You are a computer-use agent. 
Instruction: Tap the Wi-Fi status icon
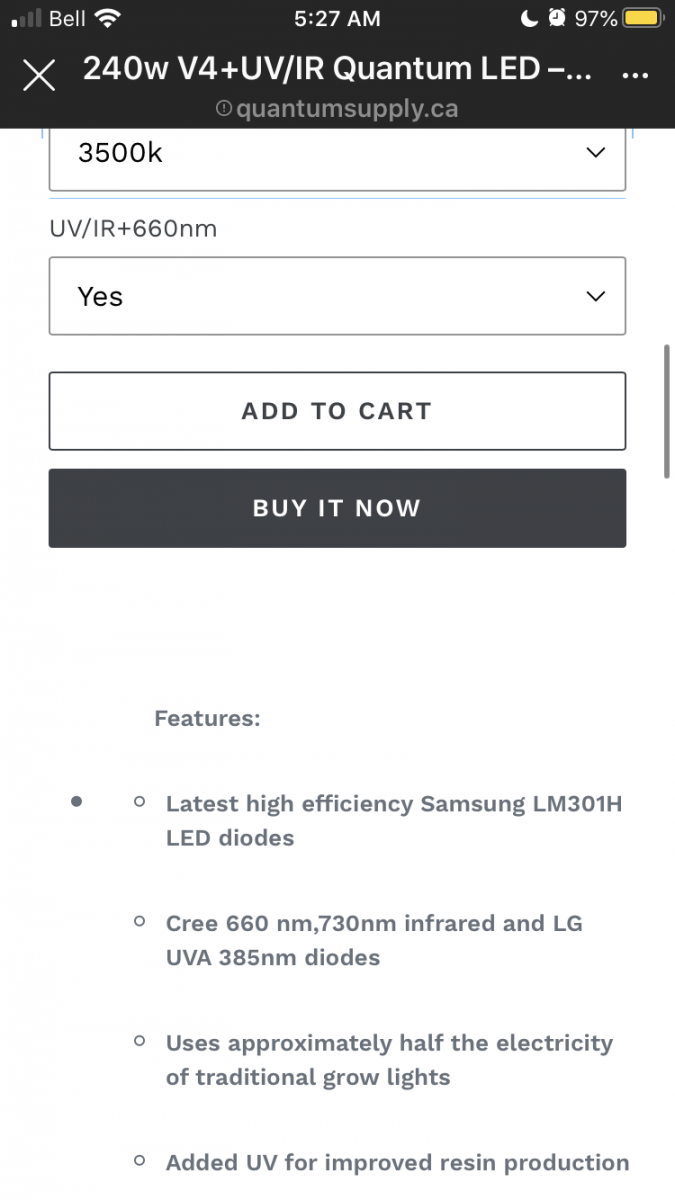click(109, 18)
